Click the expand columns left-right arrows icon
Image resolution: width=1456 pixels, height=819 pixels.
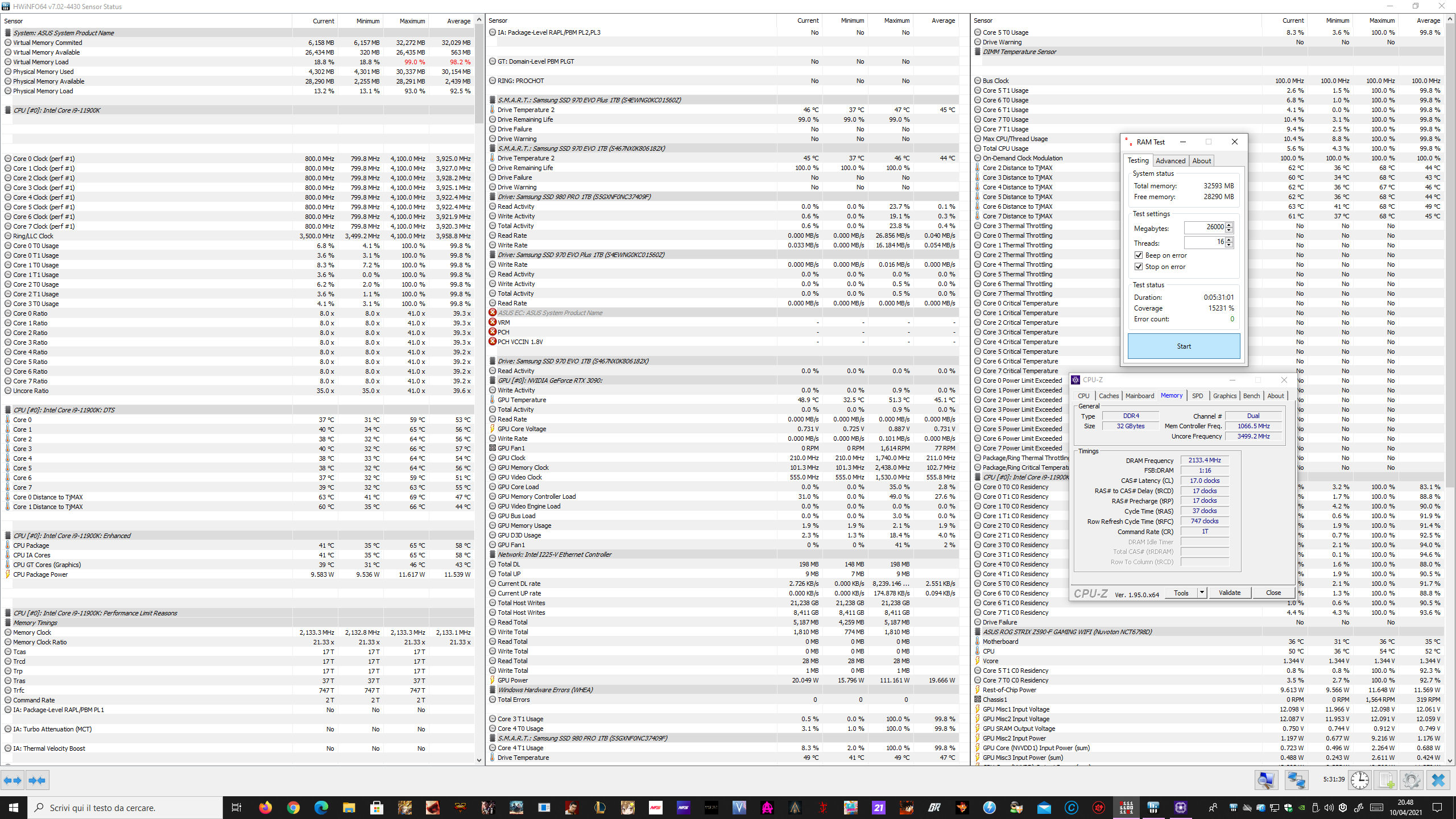tap(13, 780)
